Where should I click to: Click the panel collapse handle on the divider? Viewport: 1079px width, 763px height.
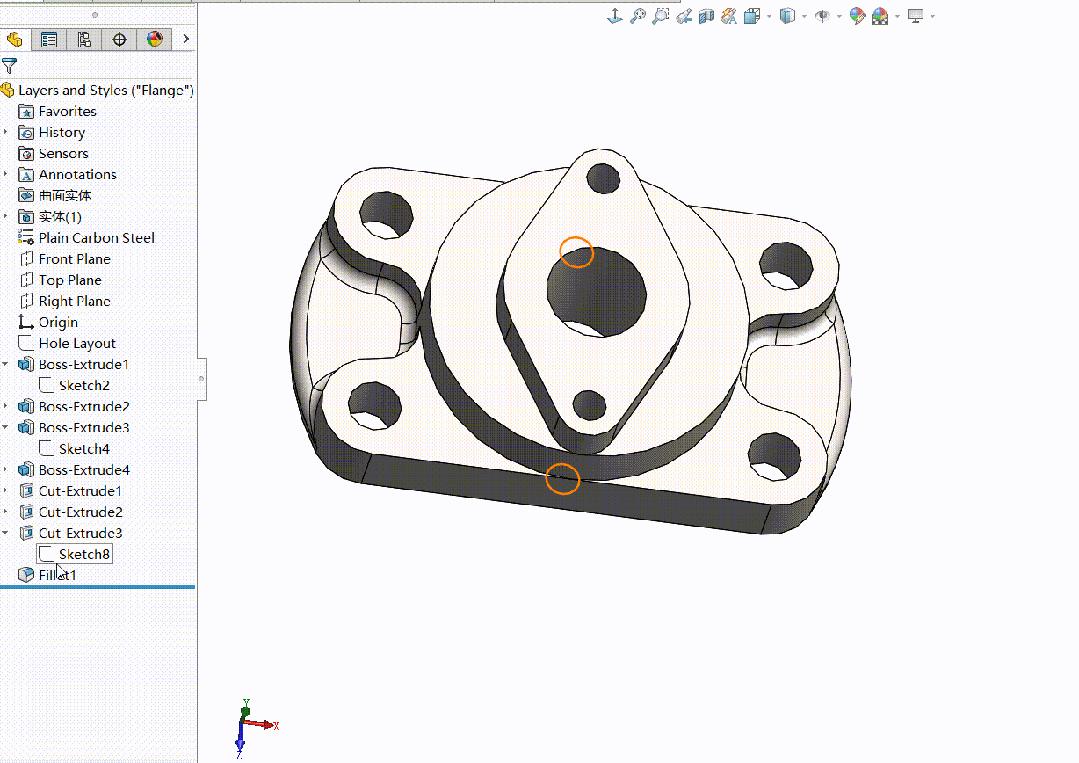(x=202, y=379)
